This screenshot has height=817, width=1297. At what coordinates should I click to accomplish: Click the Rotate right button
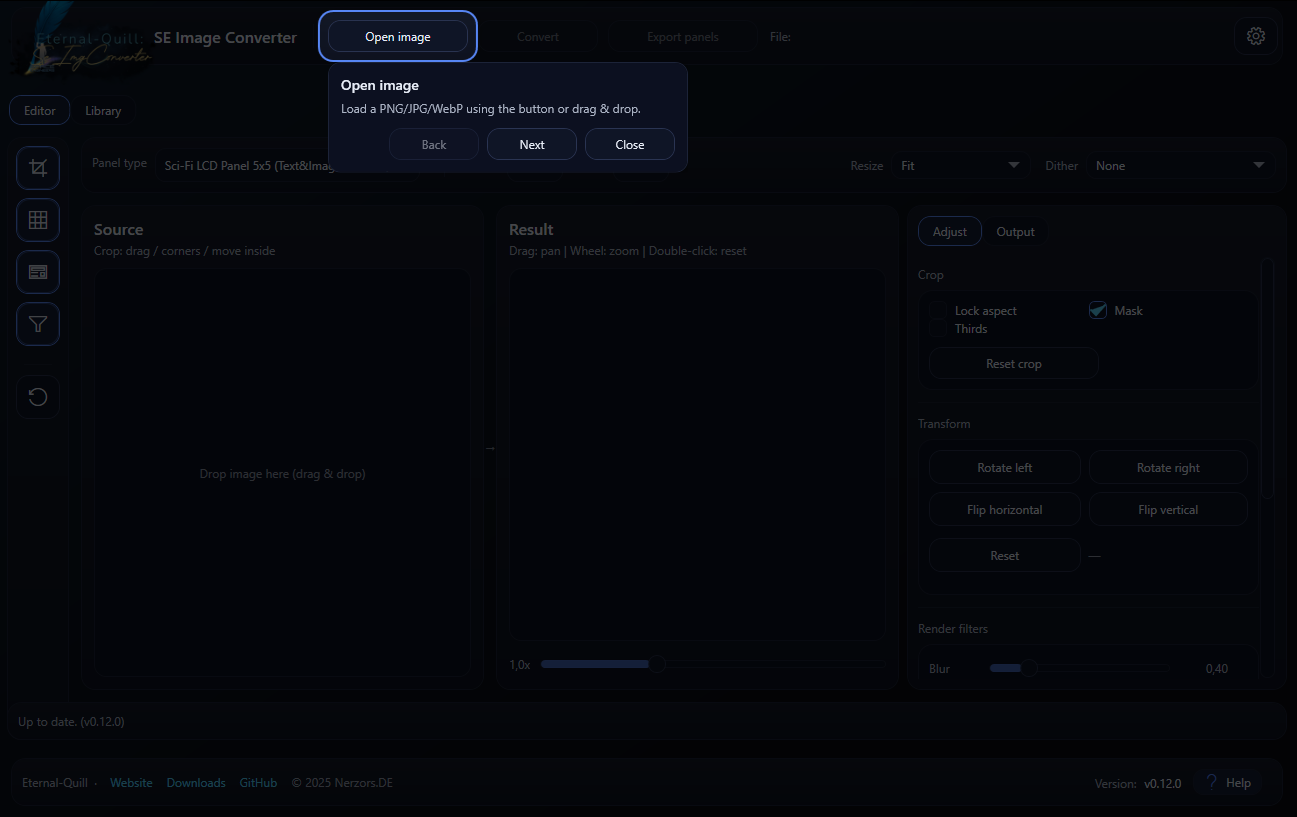click(x=1168, y=468)
